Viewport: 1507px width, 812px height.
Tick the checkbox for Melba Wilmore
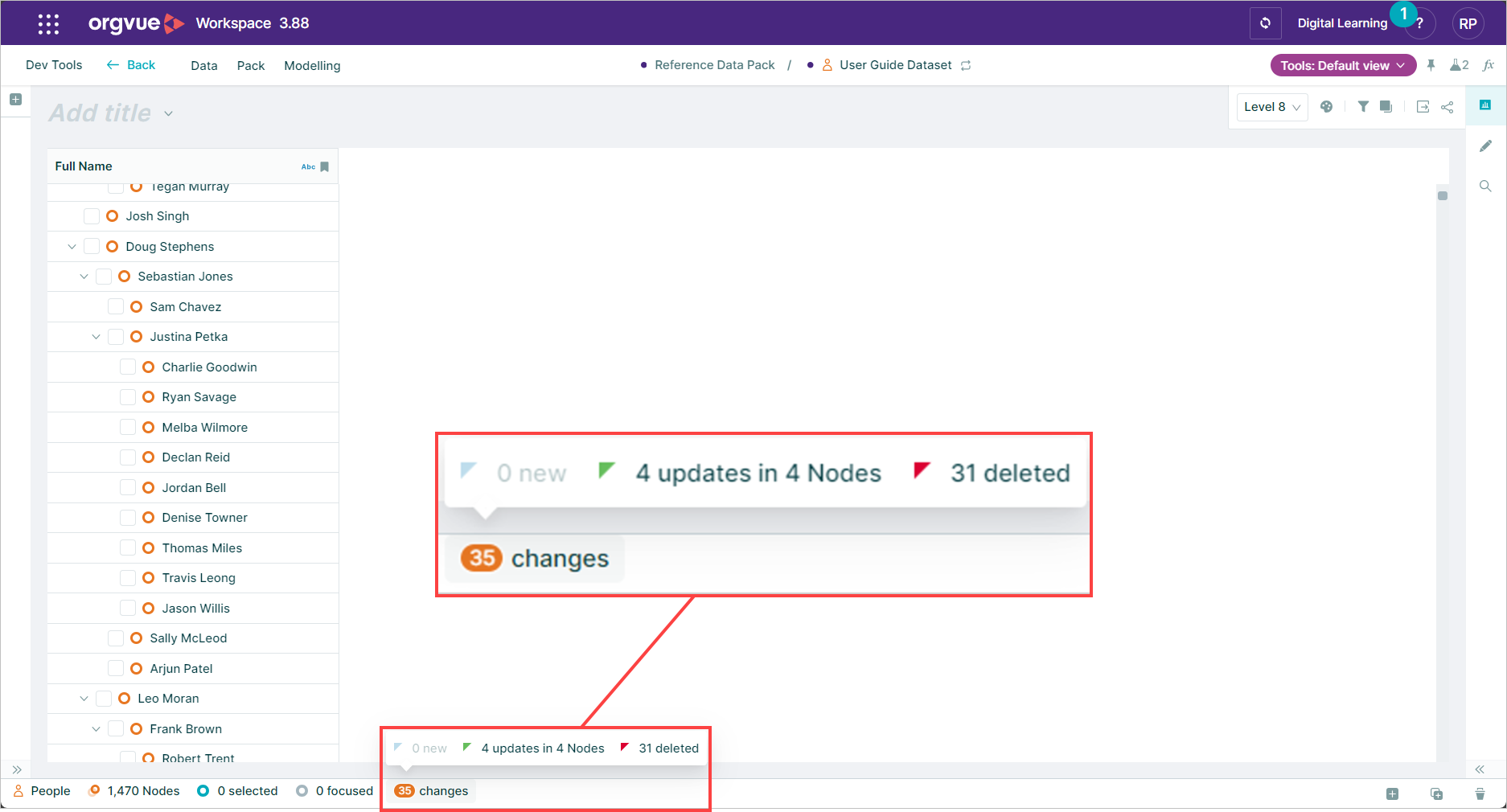128,428
